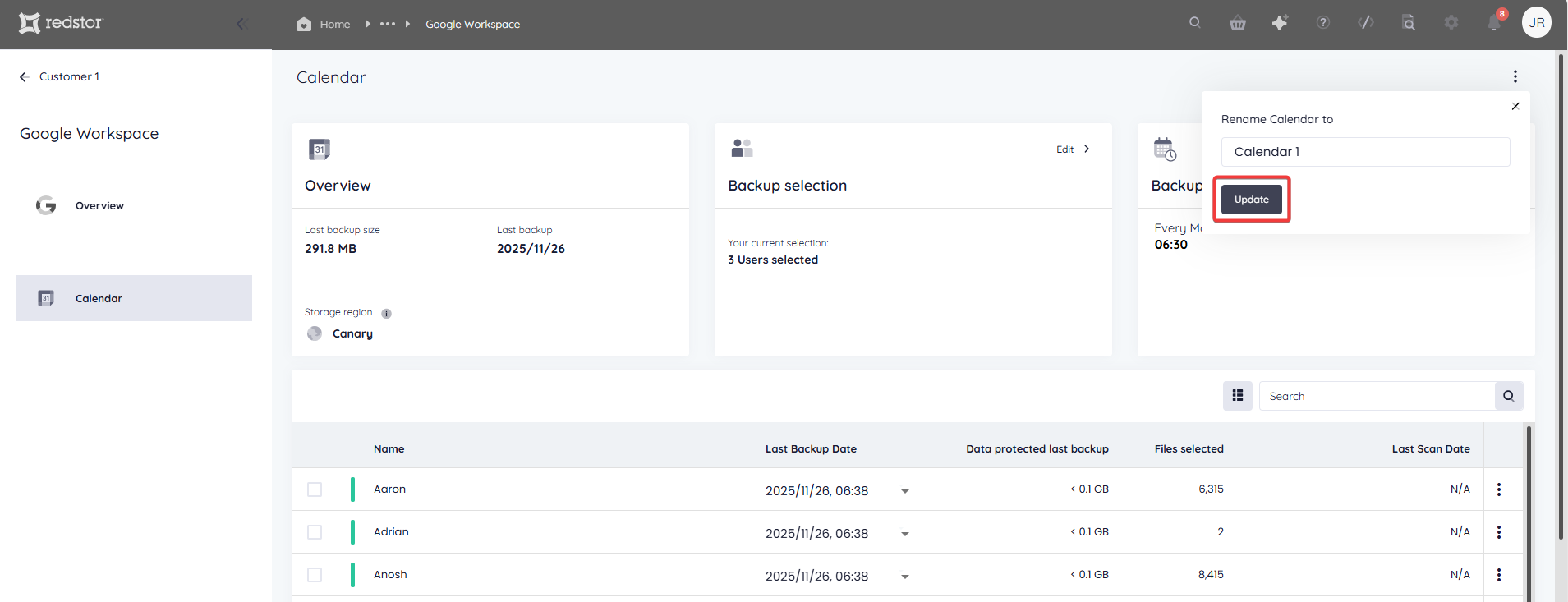Click the table search magnifier button
The image size is (1568, 602).
tap(1509, 396)
